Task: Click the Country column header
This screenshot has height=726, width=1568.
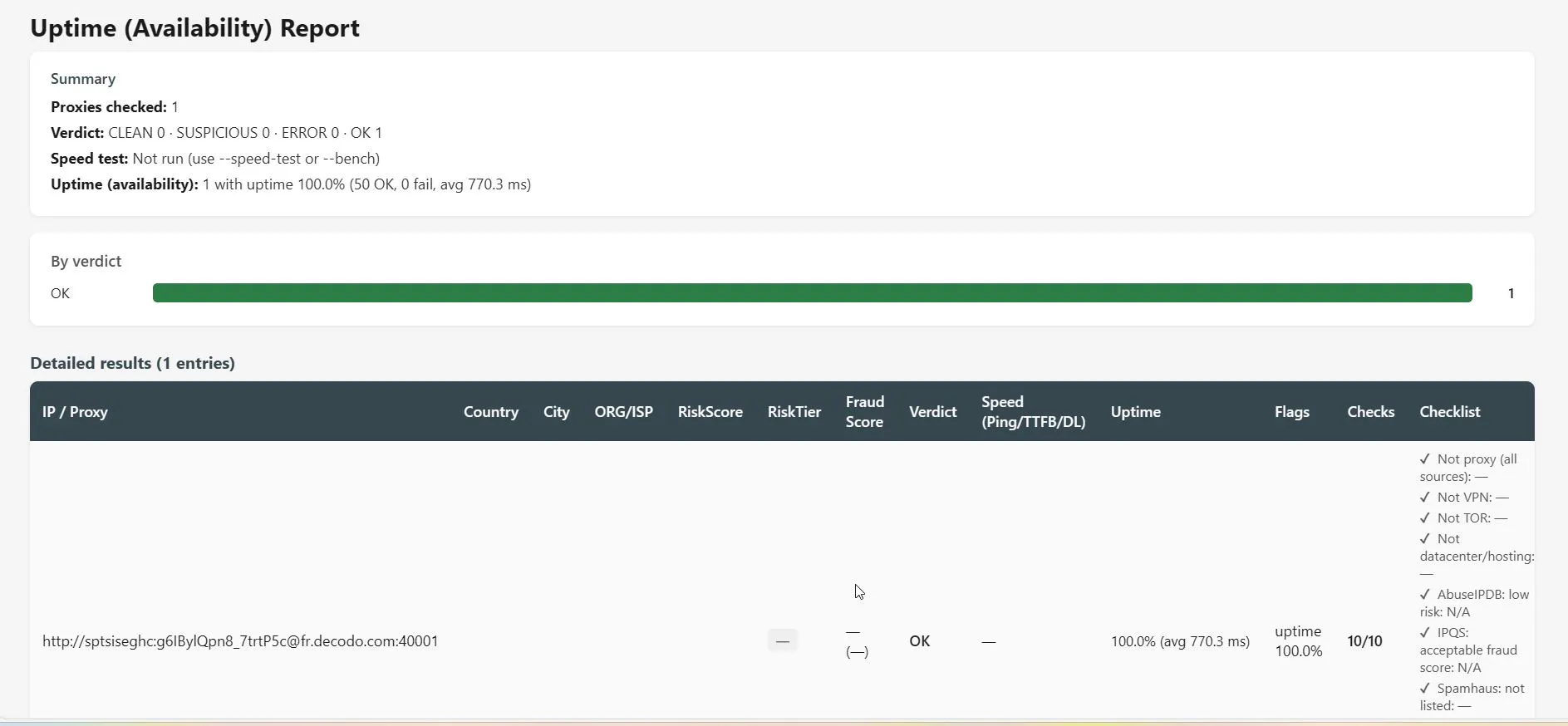Action: [x=491, y=412]
